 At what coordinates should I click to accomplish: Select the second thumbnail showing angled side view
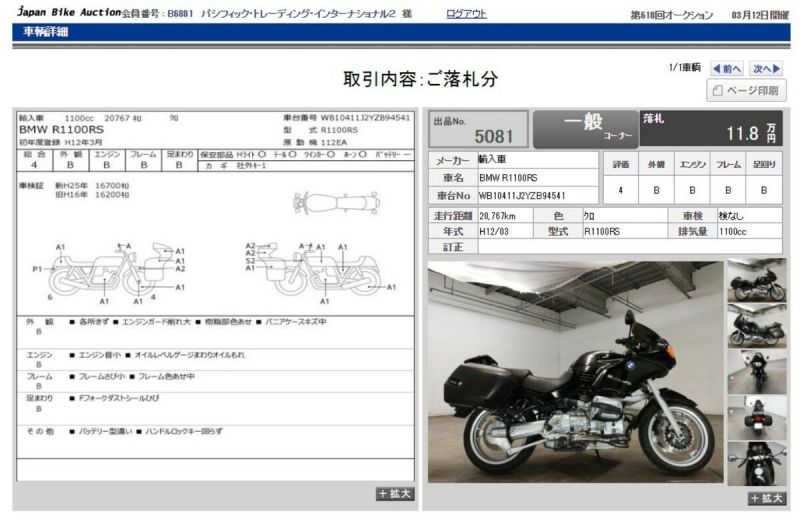(x=756, y=326)
